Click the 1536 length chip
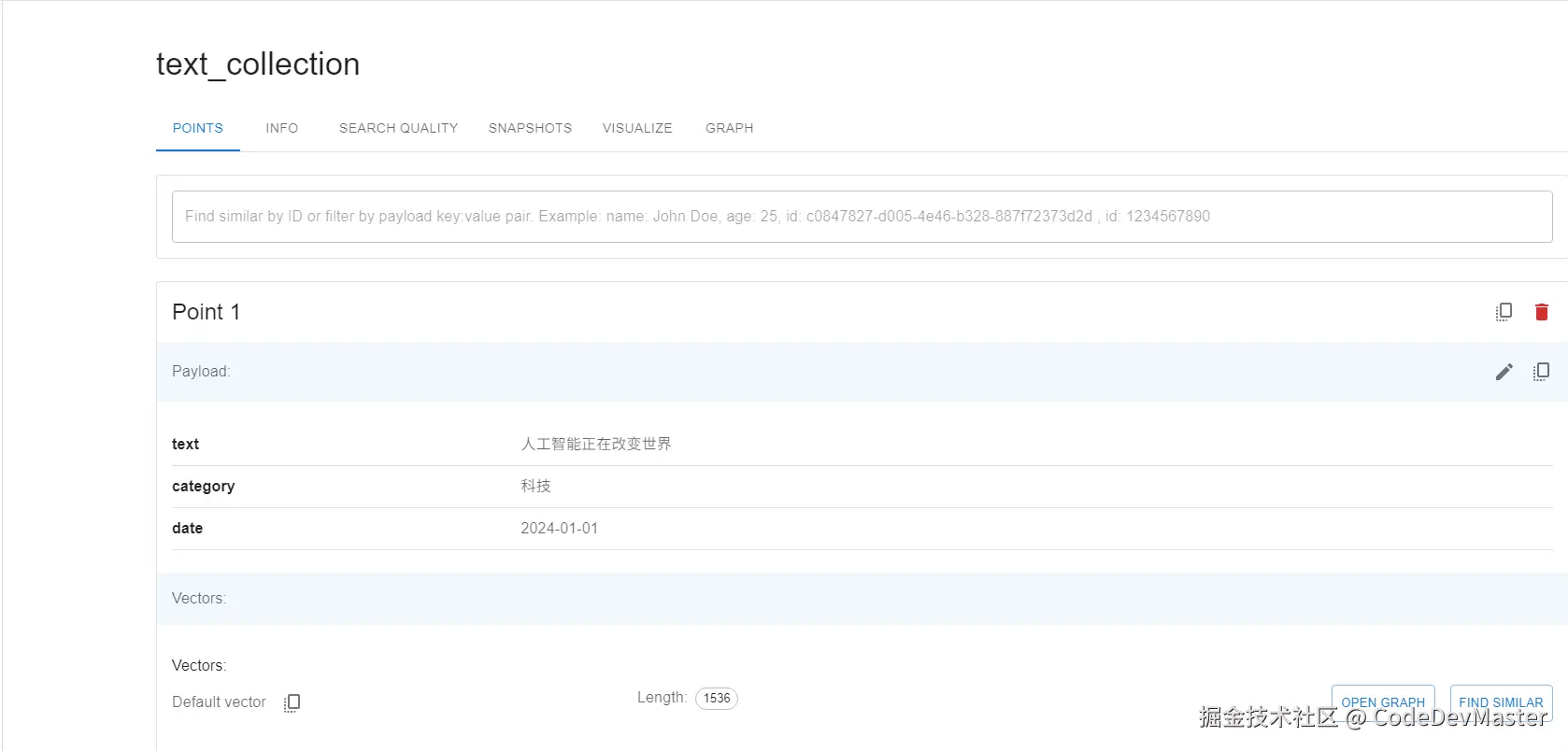This screenshot has width=1568, height=751. click(x=717, y=699)
